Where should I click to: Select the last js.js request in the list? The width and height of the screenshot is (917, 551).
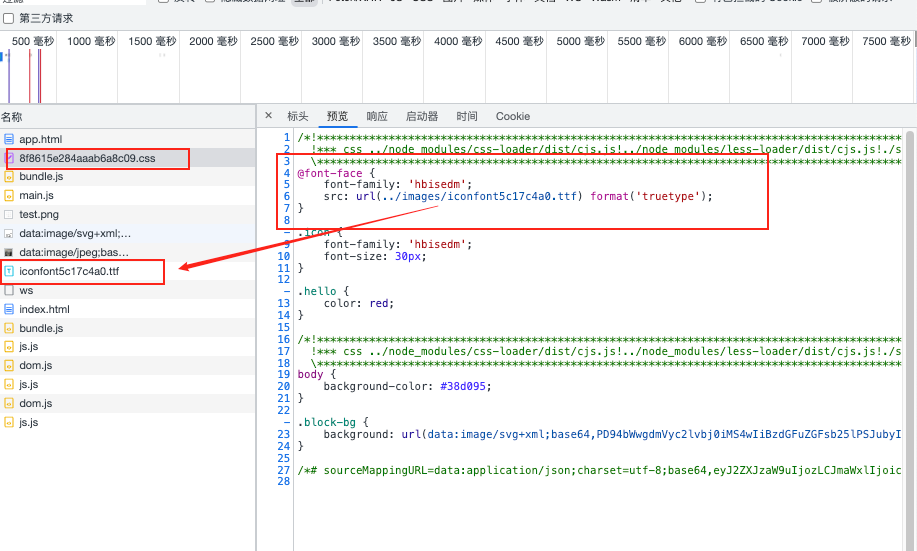point(127,422)
